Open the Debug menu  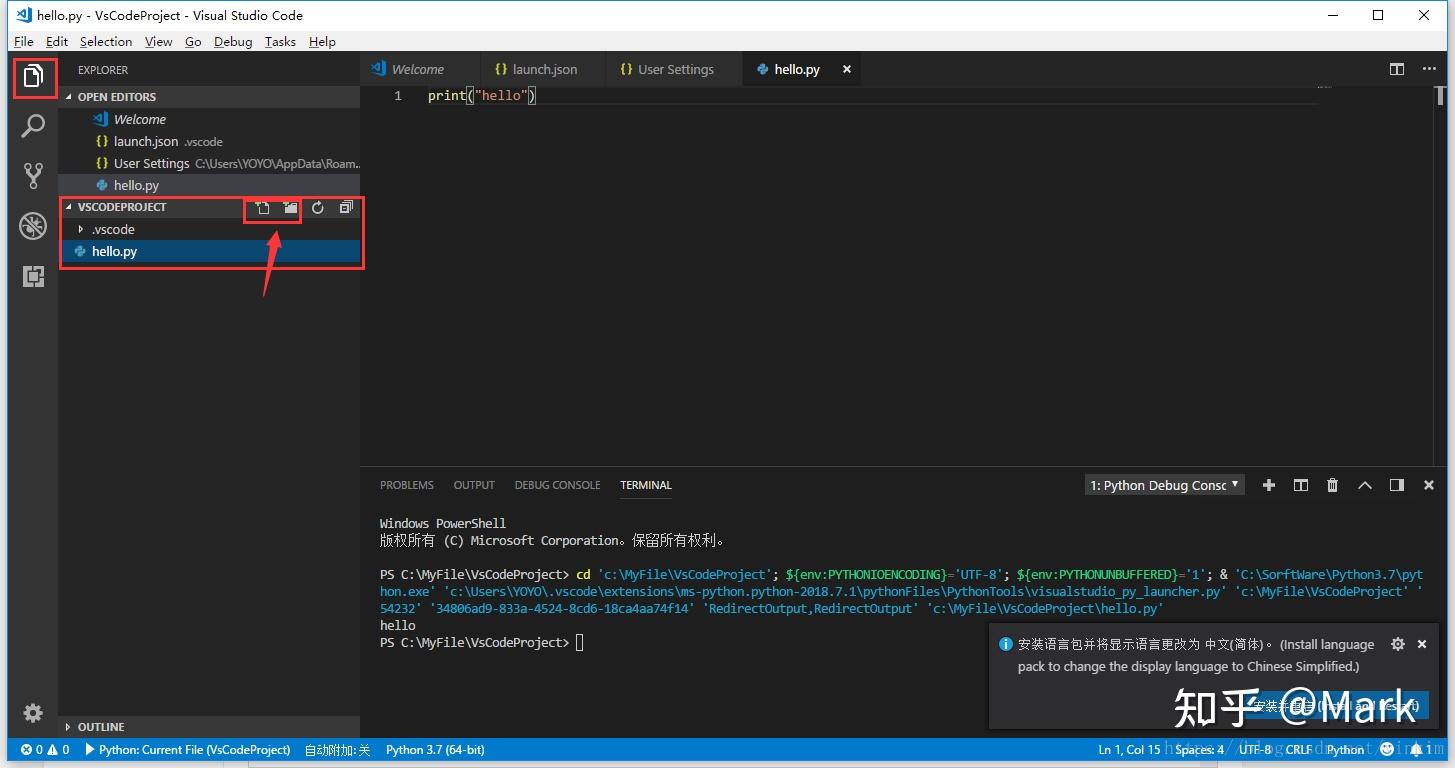[232, 41]
